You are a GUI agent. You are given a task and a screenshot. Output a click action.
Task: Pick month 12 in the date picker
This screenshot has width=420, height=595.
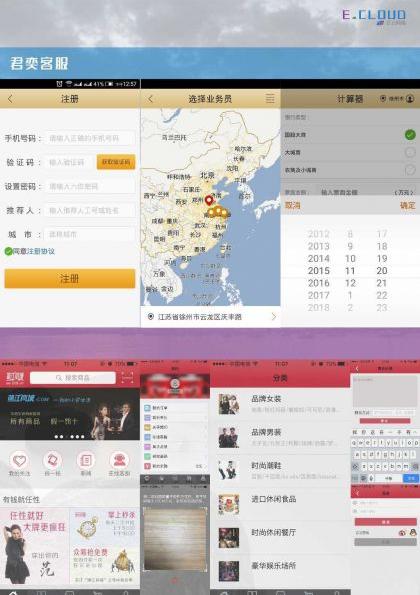[x=350, y=283]
